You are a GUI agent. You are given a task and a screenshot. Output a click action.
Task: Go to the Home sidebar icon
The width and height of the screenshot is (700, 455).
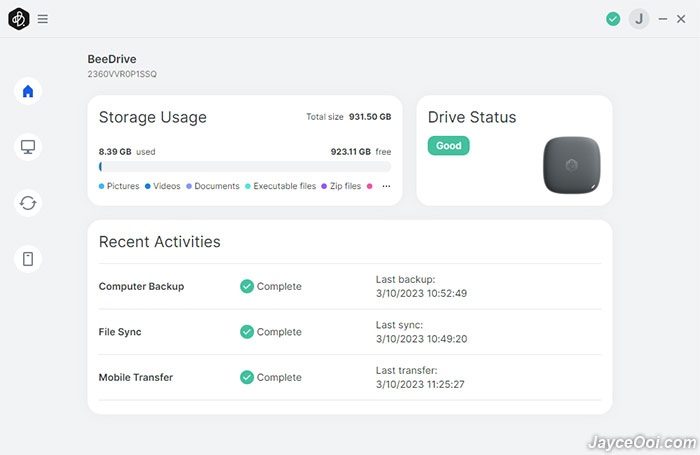pyautogui.click(x=28, y=91)
